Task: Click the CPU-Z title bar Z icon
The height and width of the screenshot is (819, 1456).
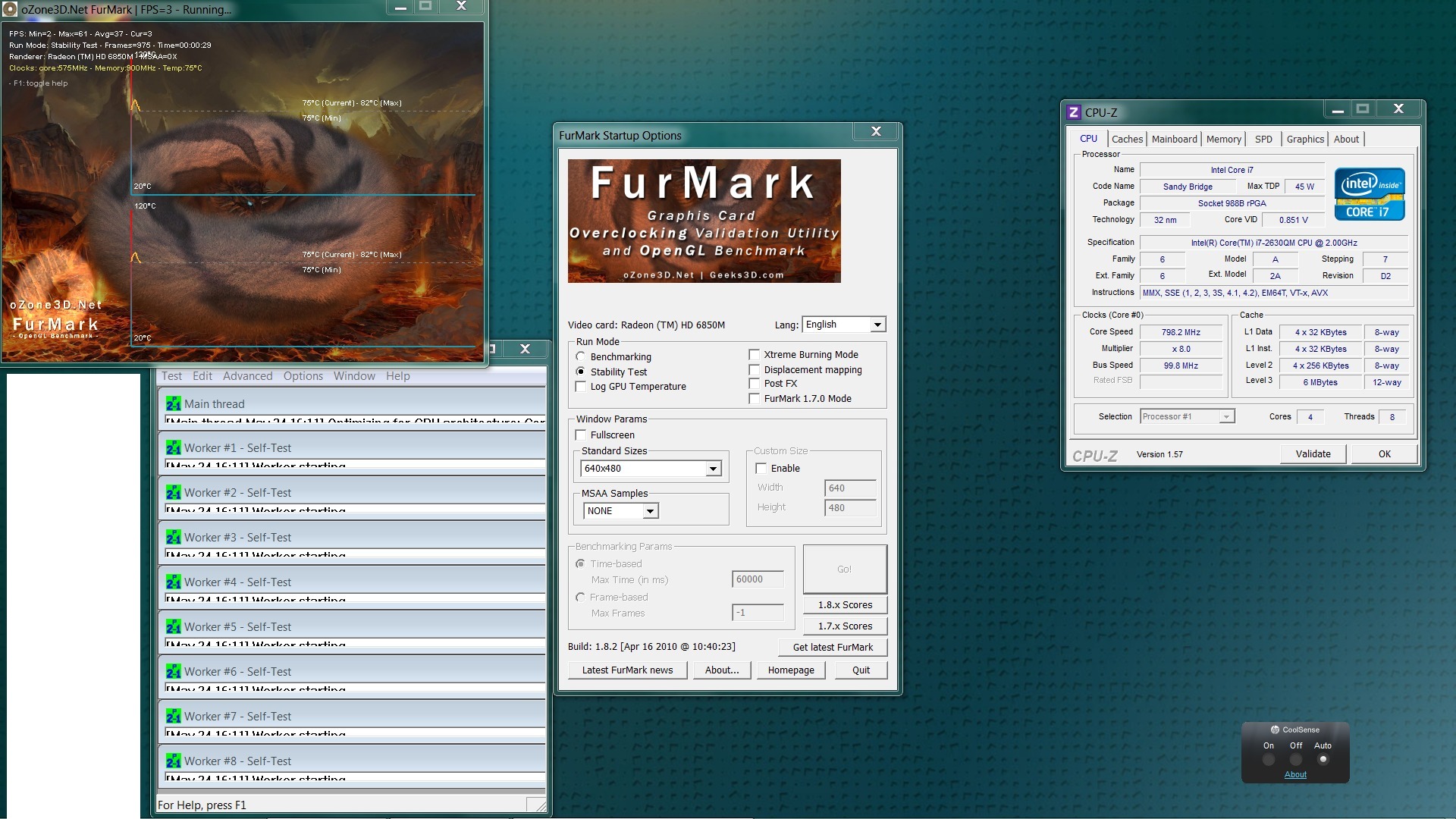Action: point(1073,112)
